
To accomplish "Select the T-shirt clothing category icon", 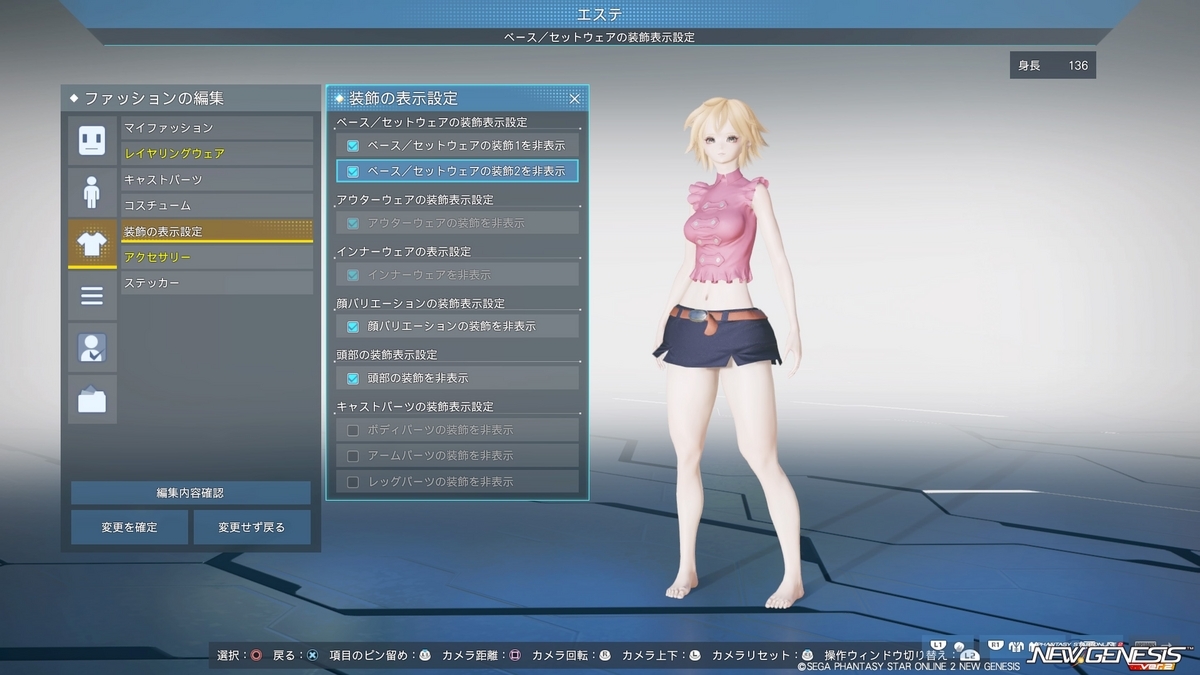I will pos(92,244).
